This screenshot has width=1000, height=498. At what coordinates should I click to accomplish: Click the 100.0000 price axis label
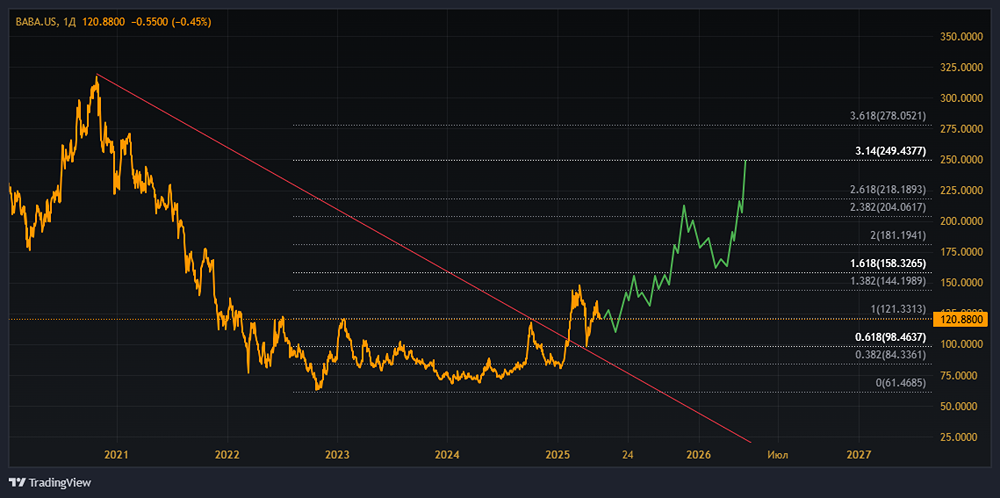(963, 344)
